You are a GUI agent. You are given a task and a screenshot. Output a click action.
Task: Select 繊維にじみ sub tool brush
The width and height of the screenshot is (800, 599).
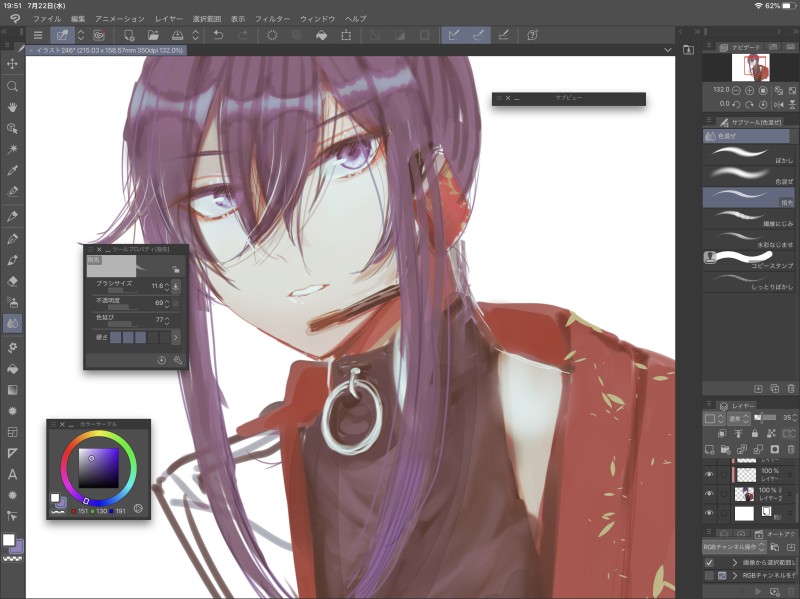point(748,218)
